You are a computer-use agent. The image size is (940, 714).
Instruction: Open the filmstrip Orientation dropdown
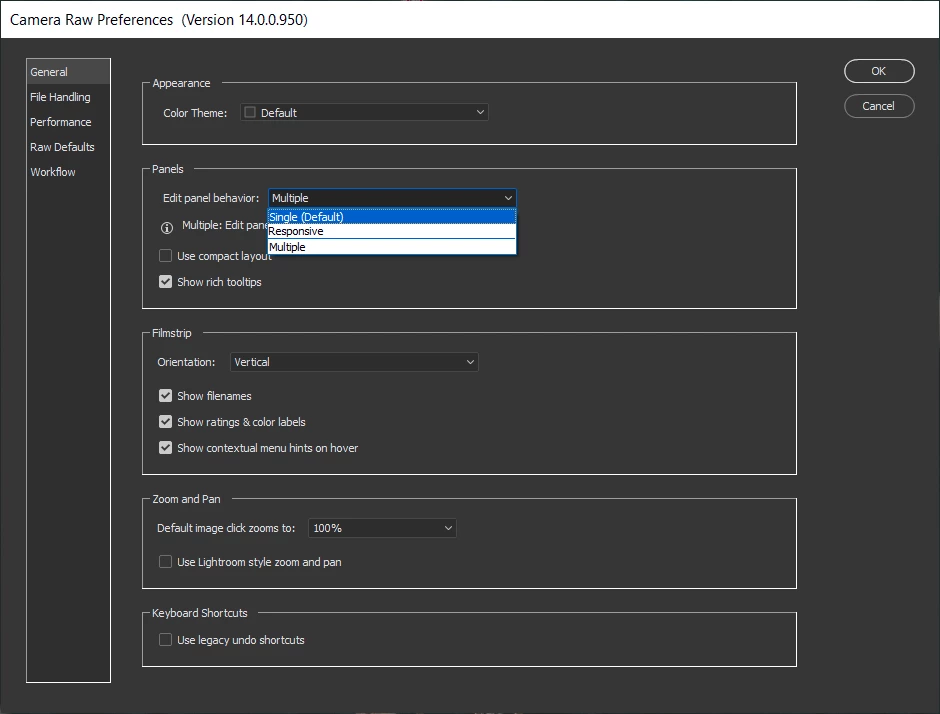pos(354,362)
